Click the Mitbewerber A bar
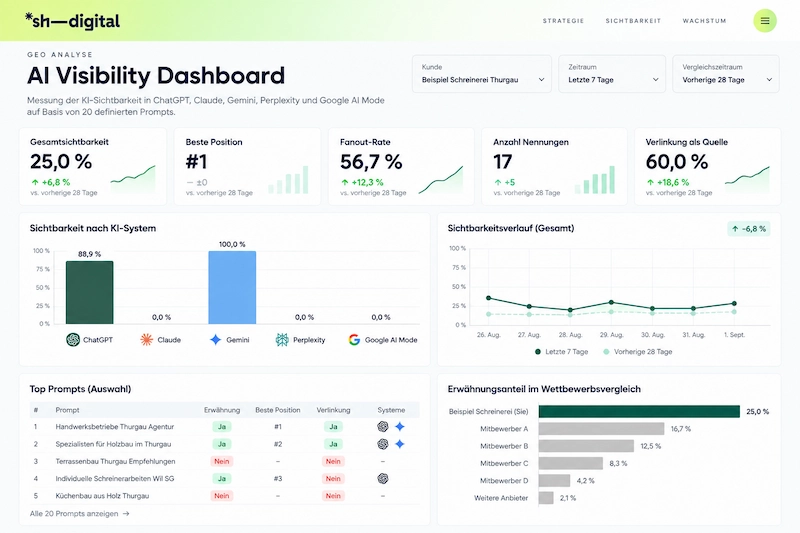This screenshot has width=800, height=533. pos(602,429)
